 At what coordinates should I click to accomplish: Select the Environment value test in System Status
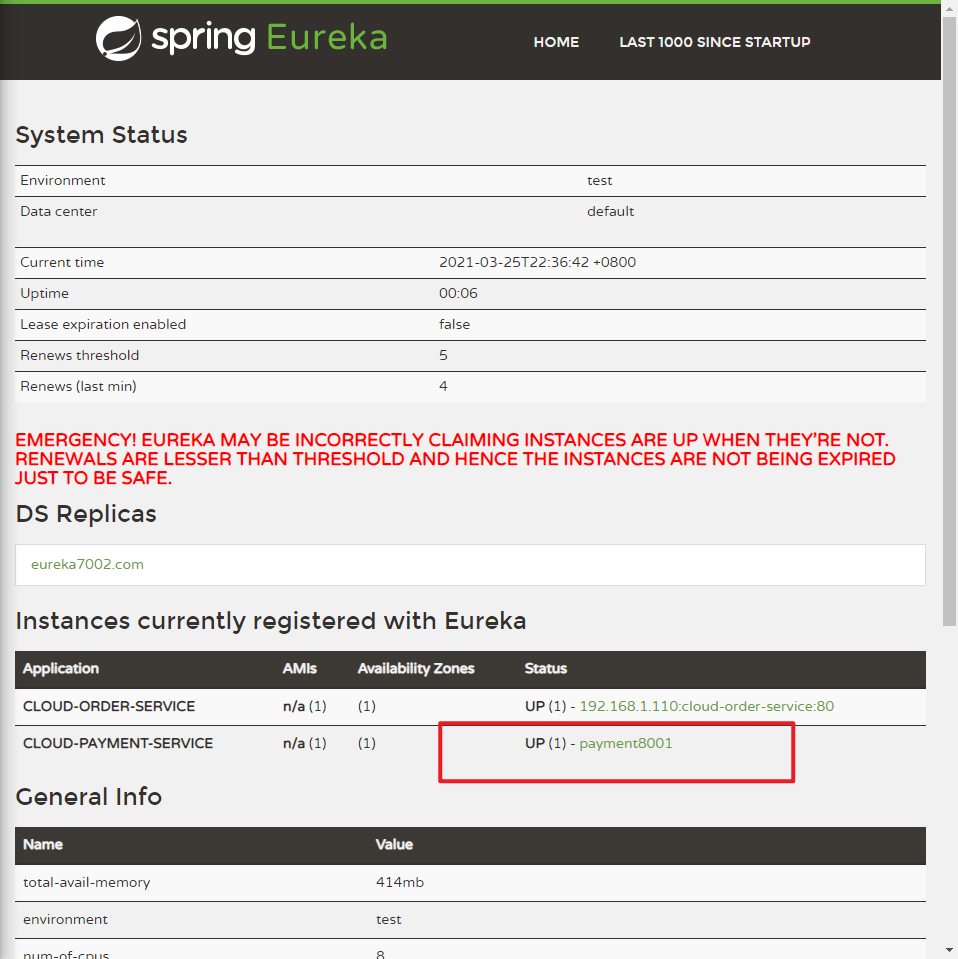pos(600,180)
